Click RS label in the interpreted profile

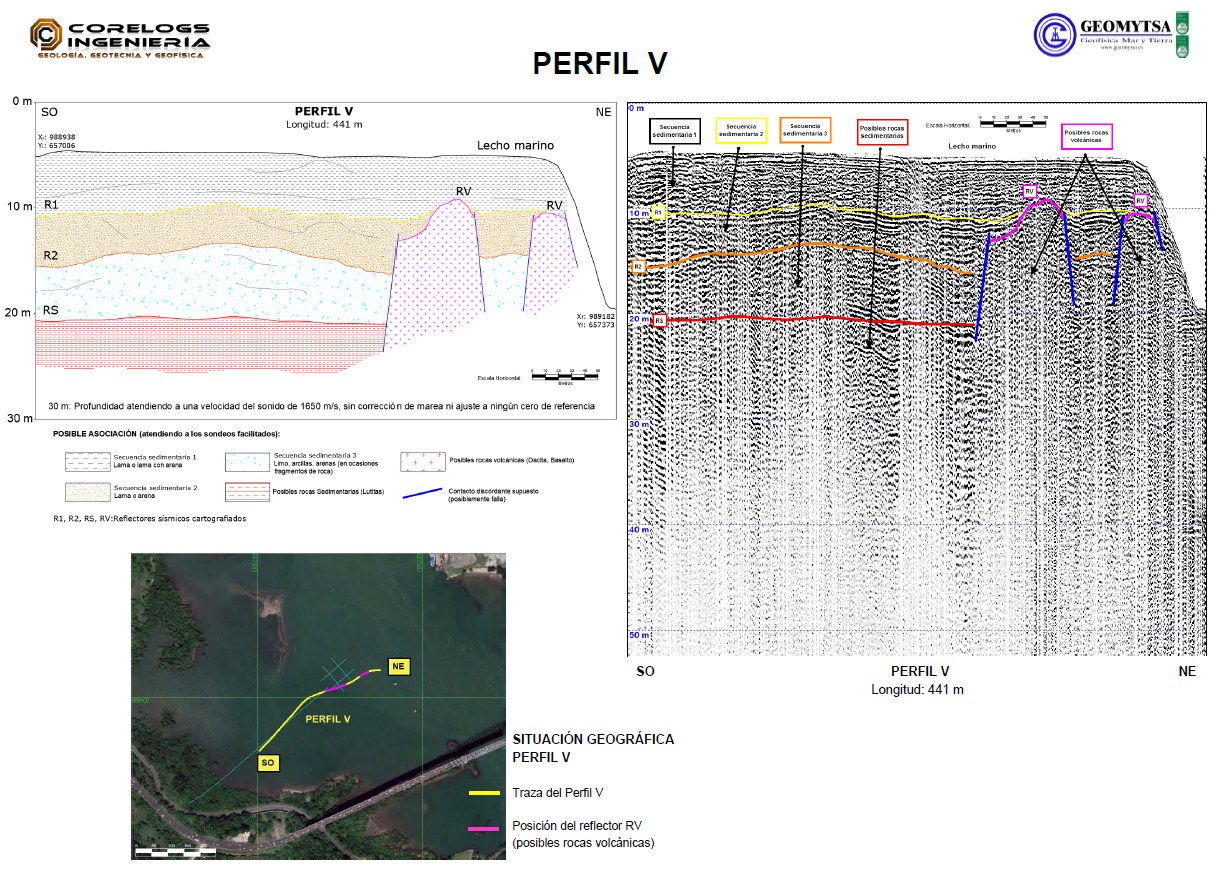[50, 311]
